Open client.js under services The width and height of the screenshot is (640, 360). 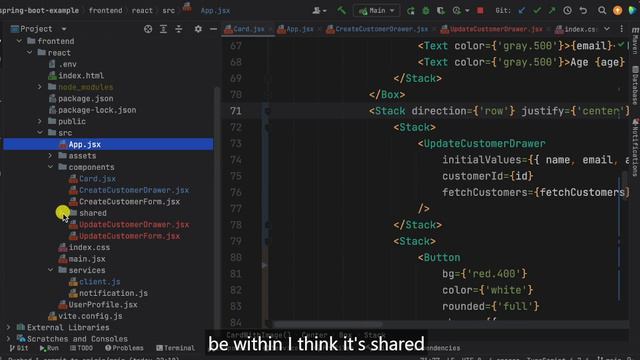click(95, 281)
